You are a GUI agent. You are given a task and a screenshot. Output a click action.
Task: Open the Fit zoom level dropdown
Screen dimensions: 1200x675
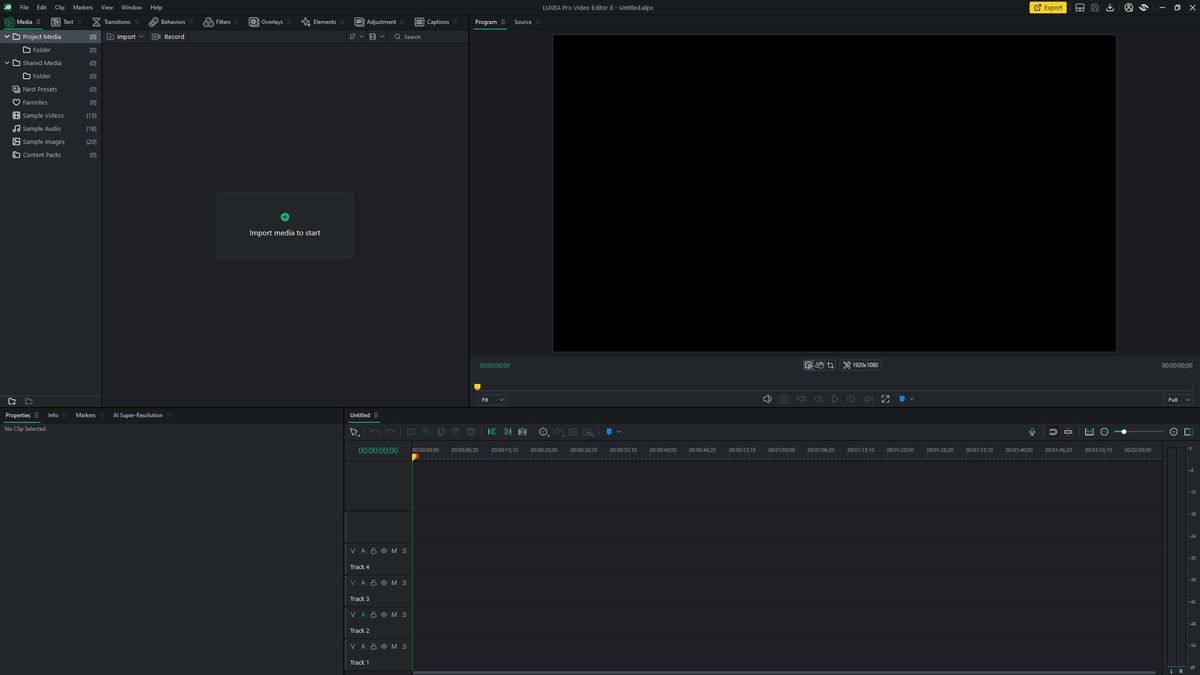[491, 399]
